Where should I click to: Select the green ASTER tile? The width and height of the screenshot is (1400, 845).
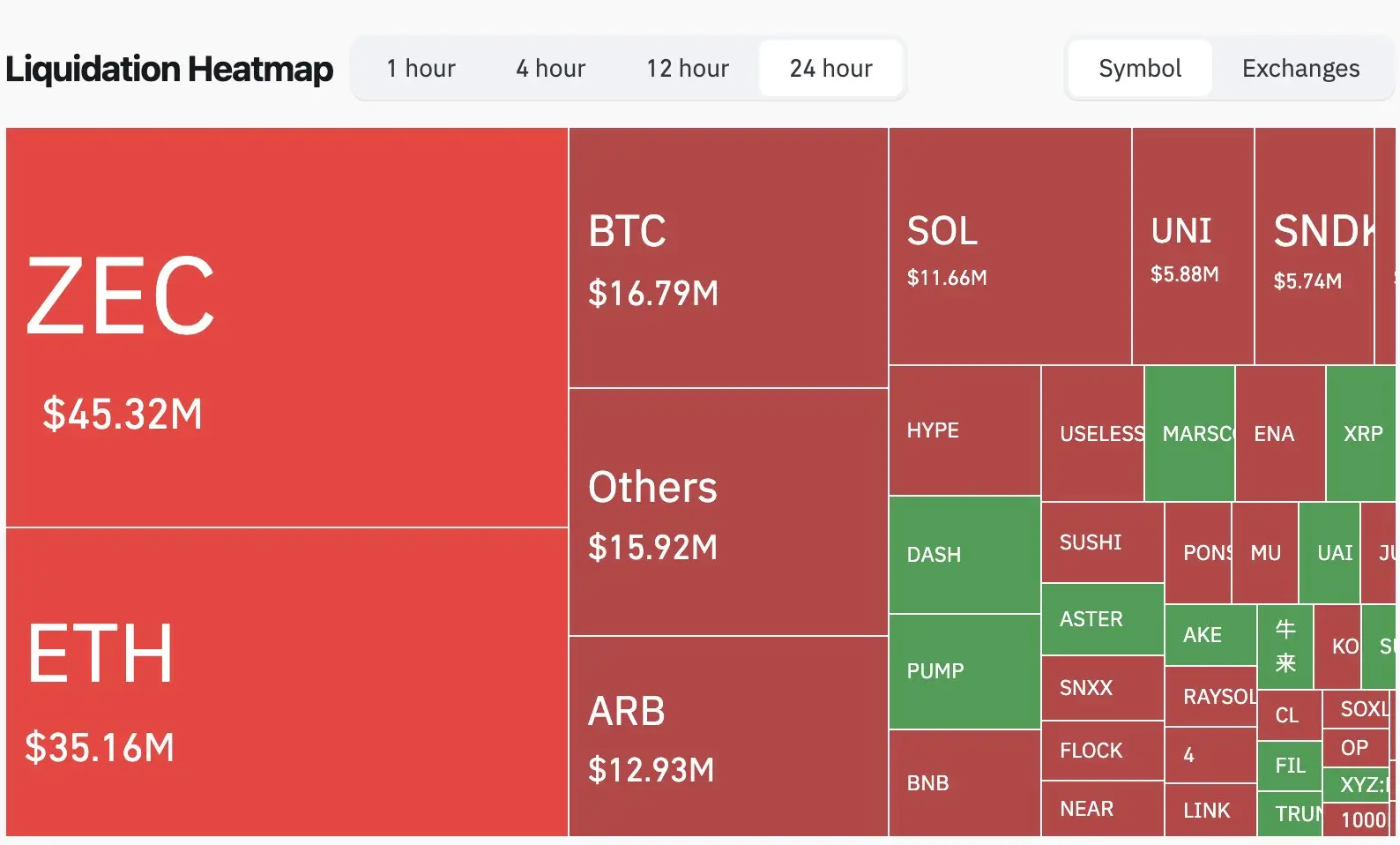pyautogui.click(x=1103, y=619)
